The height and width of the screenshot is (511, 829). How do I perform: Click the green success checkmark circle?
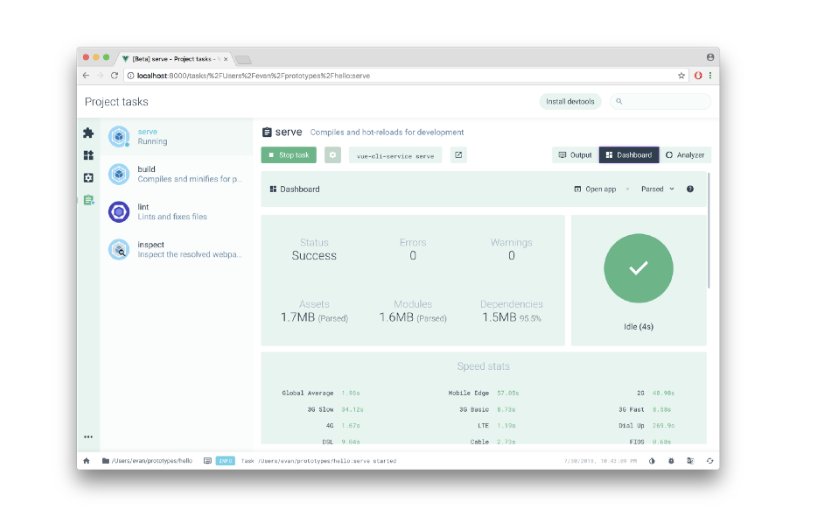click(638, 268)
